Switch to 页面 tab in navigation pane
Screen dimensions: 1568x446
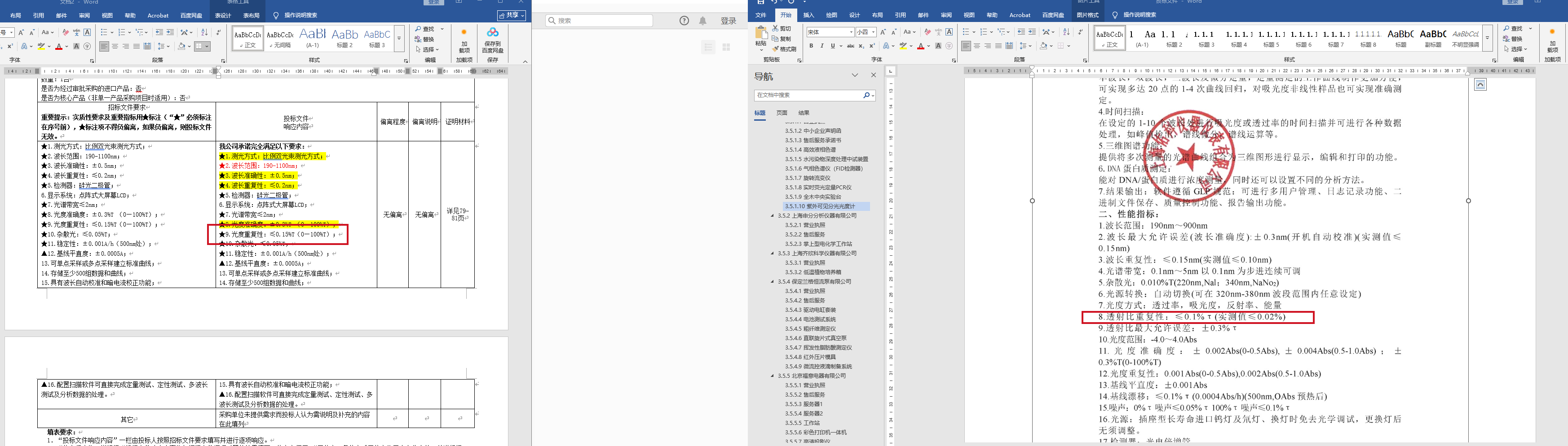[x=782, y=113]
